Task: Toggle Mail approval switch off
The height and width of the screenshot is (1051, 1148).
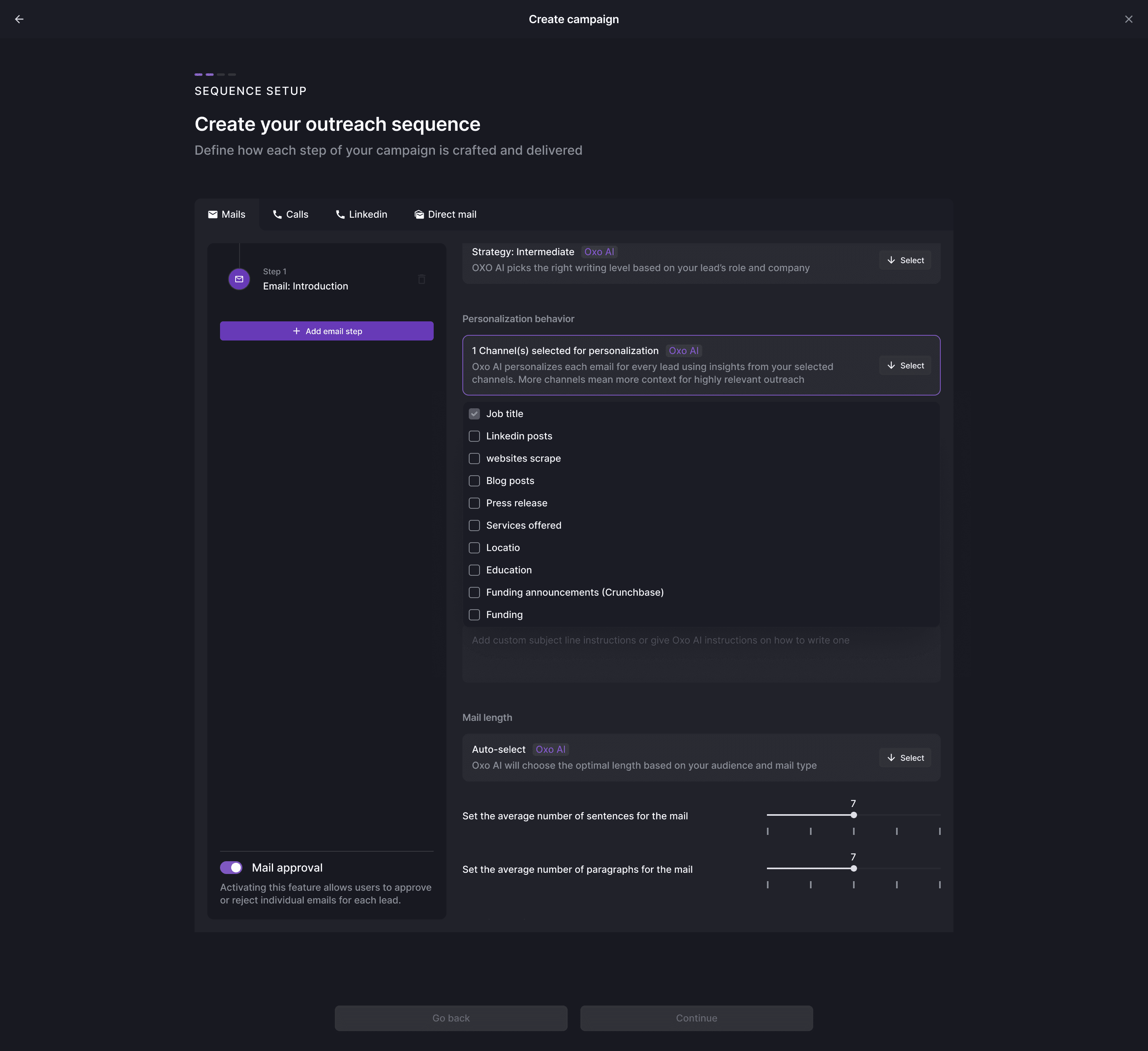Action: point(231,868)
